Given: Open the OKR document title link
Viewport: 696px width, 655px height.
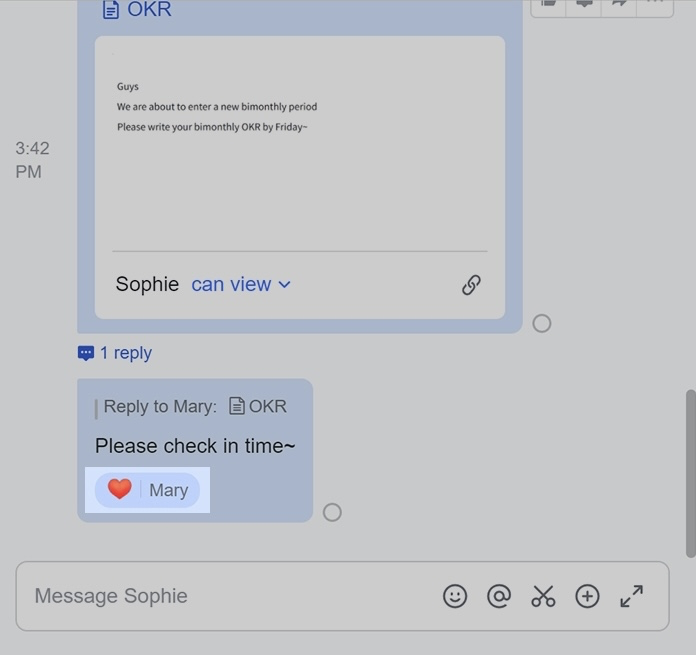Looking at the screenshot, I should pyautogui.click(x=137, y=9).
